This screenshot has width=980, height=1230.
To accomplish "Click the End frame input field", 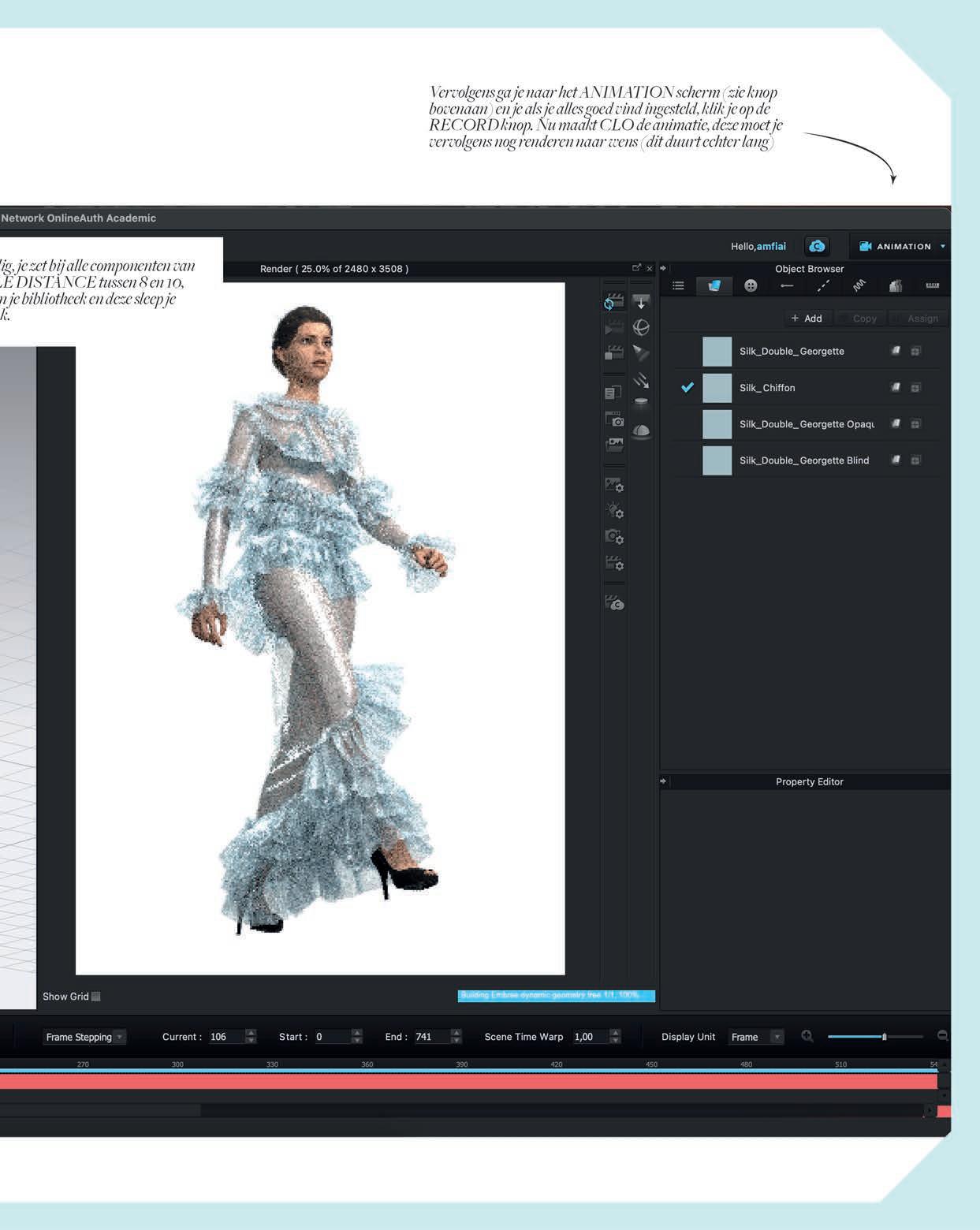I will 430,1037.
